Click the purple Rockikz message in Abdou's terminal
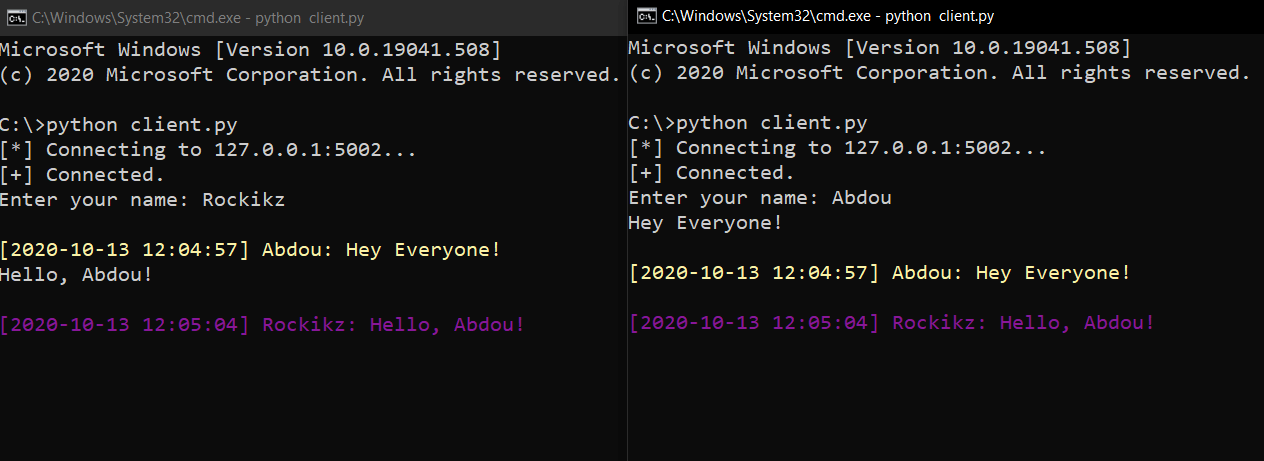1264x461 pixels. click(891, 323)
